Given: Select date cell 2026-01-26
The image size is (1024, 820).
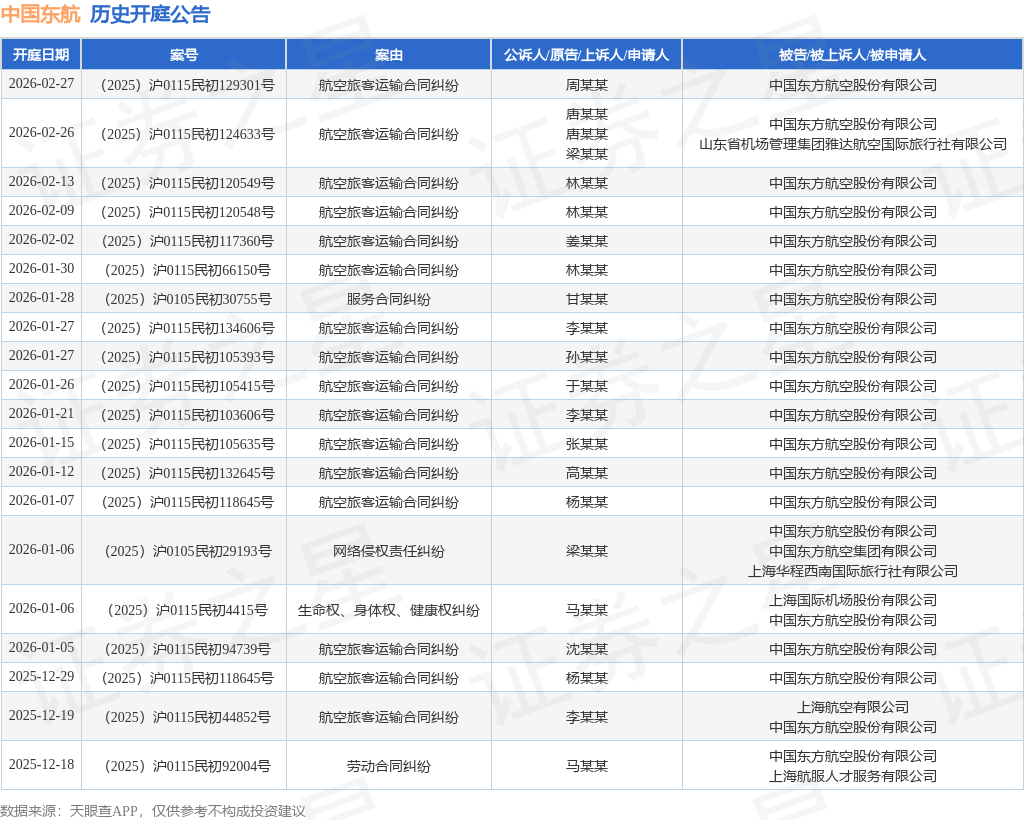Looking at the screenshot, I should point(41,385).
